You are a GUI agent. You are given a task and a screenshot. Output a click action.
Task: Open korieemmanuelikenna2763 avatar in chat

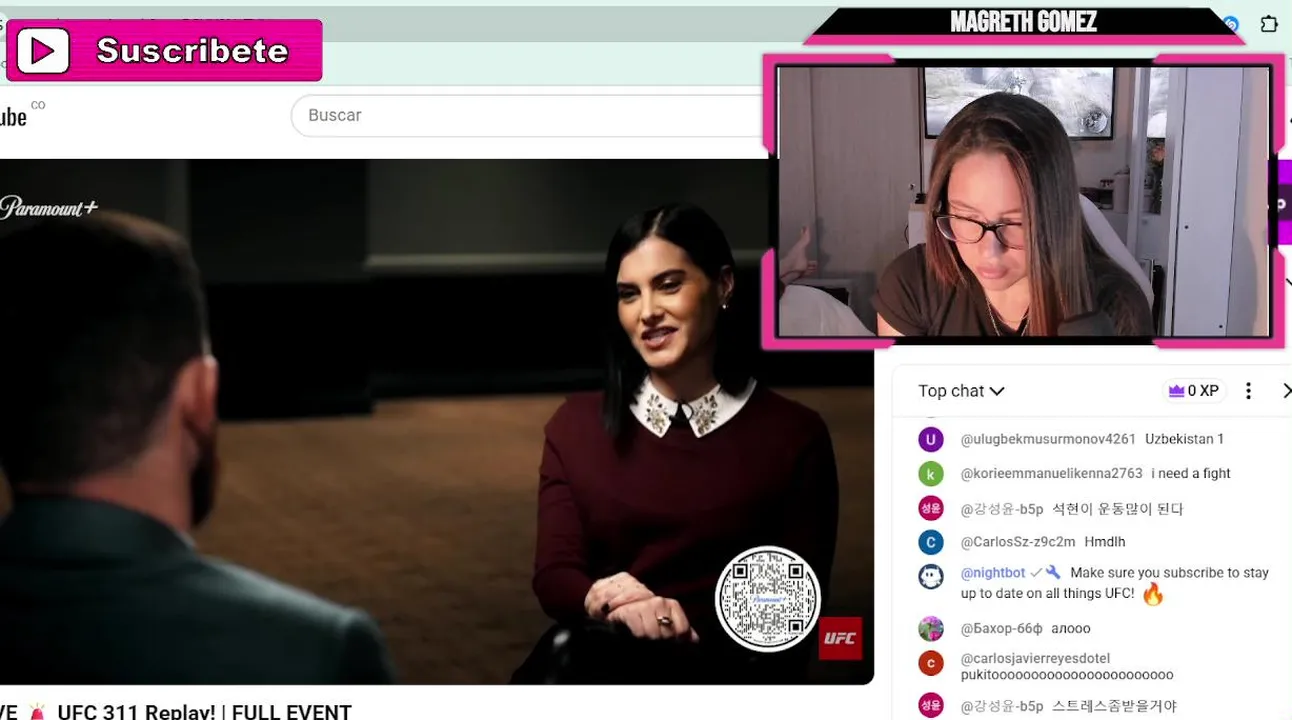(x=931, y=474)
